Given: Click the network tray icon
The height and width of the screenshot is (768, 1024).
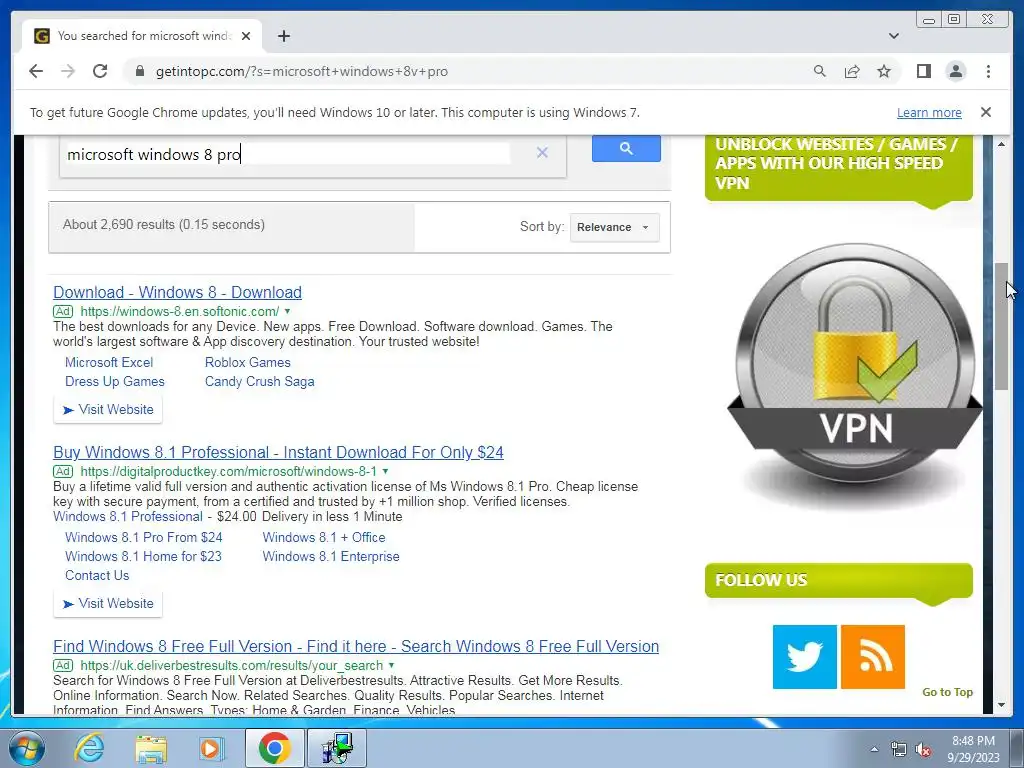Looking at the screenshot, I should [x=899, y=749].
